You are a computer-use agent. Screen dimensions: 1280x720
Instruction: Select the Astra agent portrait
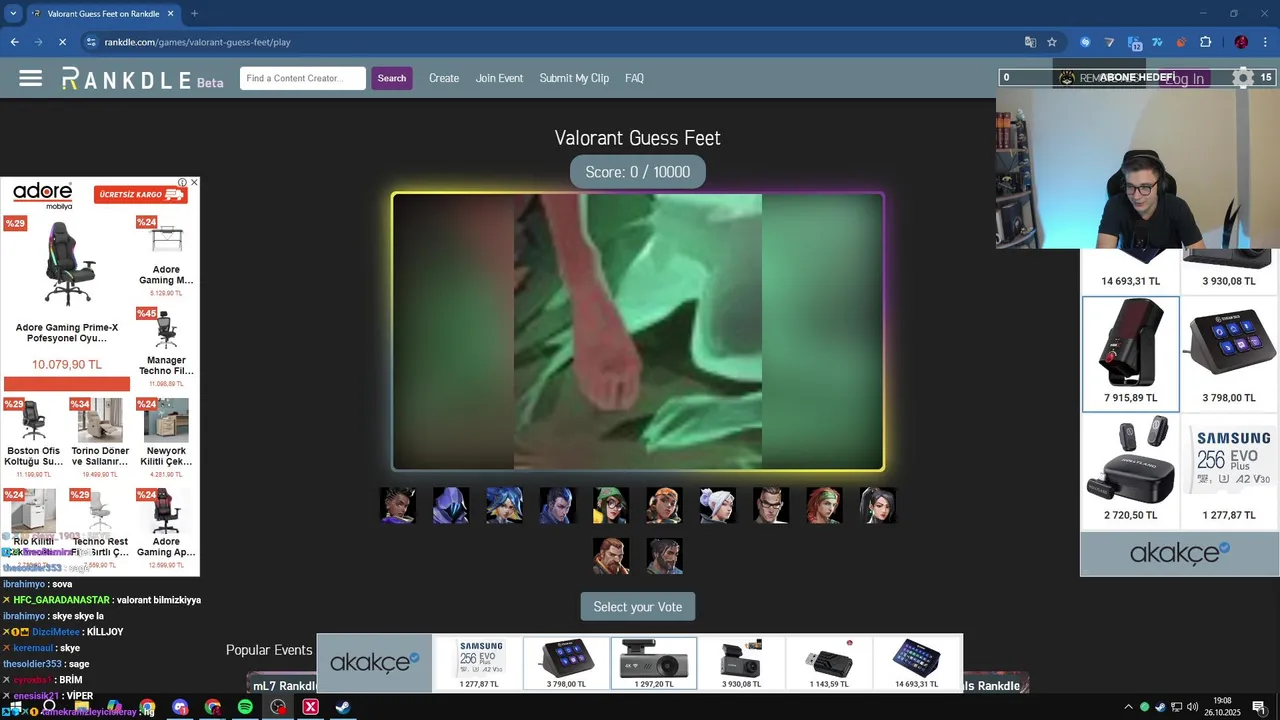(398, 505)
